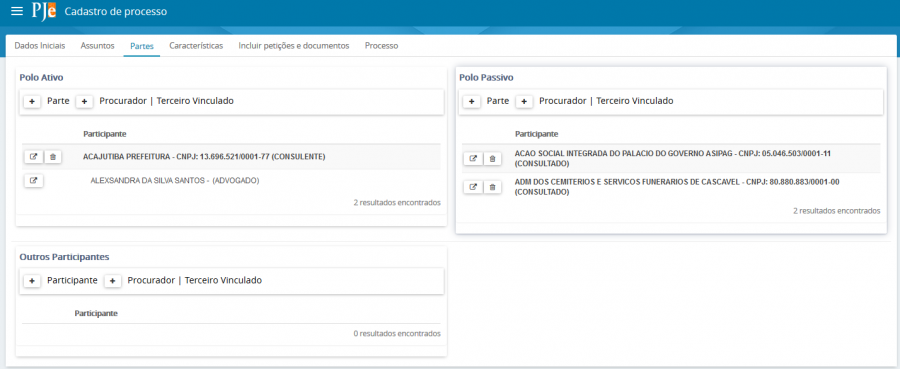Click 'Procurador | Terceiro Vinculado' in Polo Passivo

[x=606, y=101]
